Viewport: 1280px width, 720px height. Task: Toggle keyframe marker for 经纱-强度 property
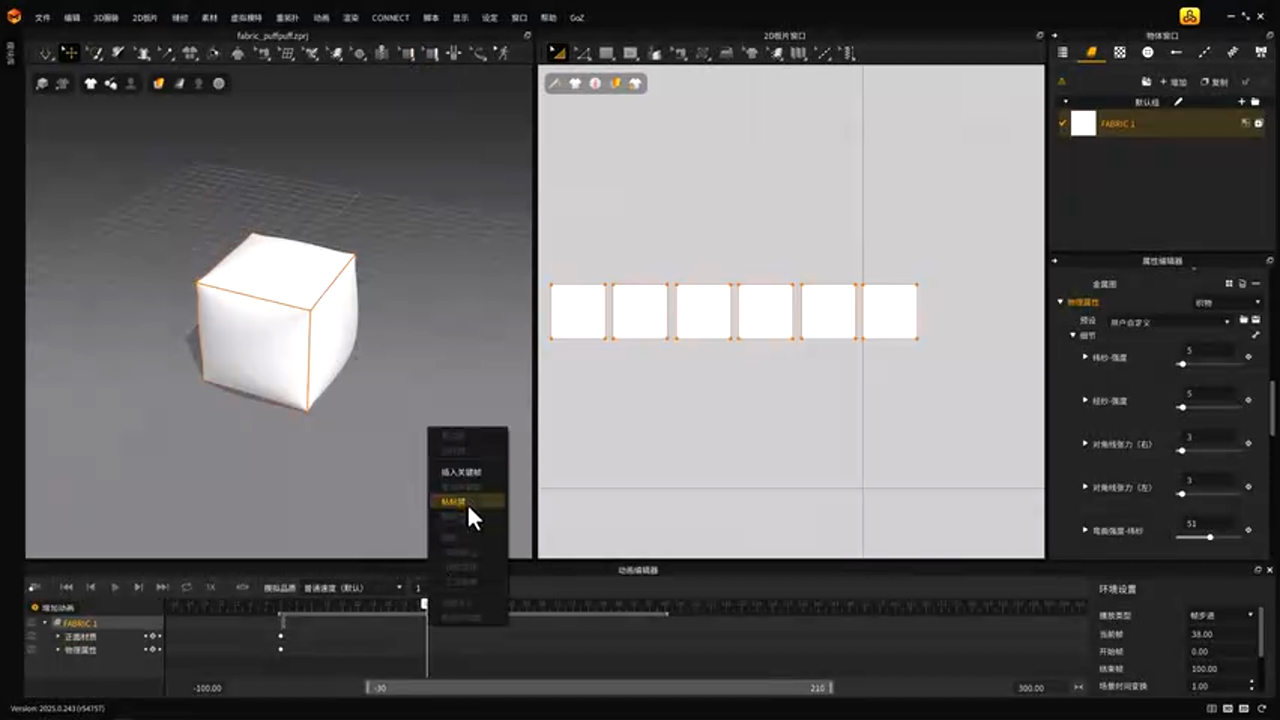point(1248,400)
